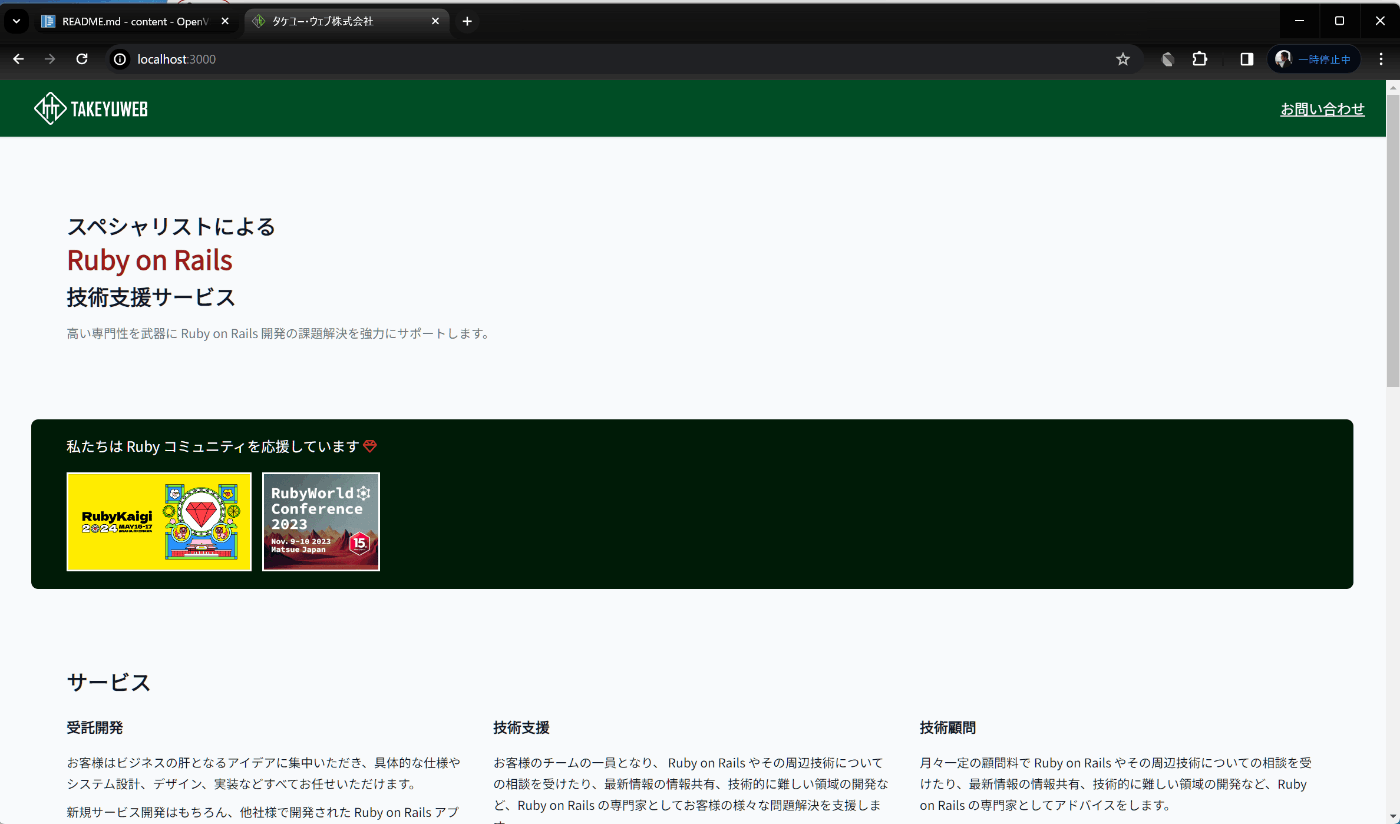Click the サービス section heading
Viewport: 1400px width, 824px height.
point(109,682)
